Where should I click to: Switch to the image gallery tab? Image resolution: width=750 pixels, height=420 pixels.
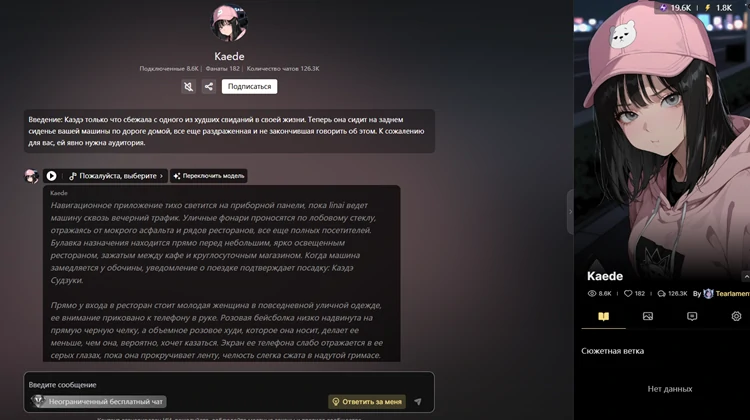pos(648,316)
